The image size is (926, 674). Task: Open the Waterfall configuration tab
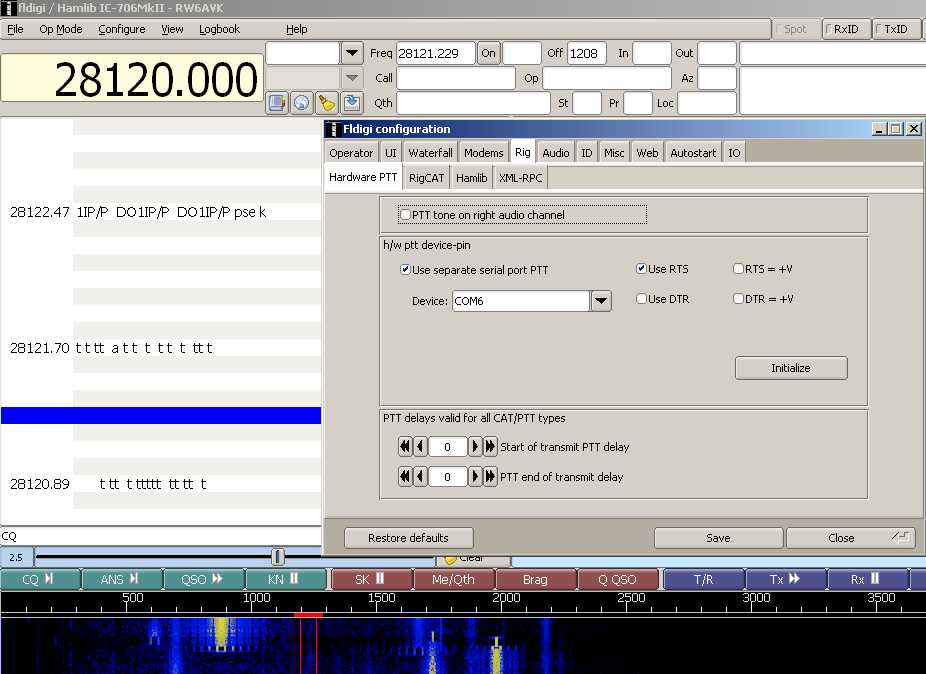(x=430, y=153)
